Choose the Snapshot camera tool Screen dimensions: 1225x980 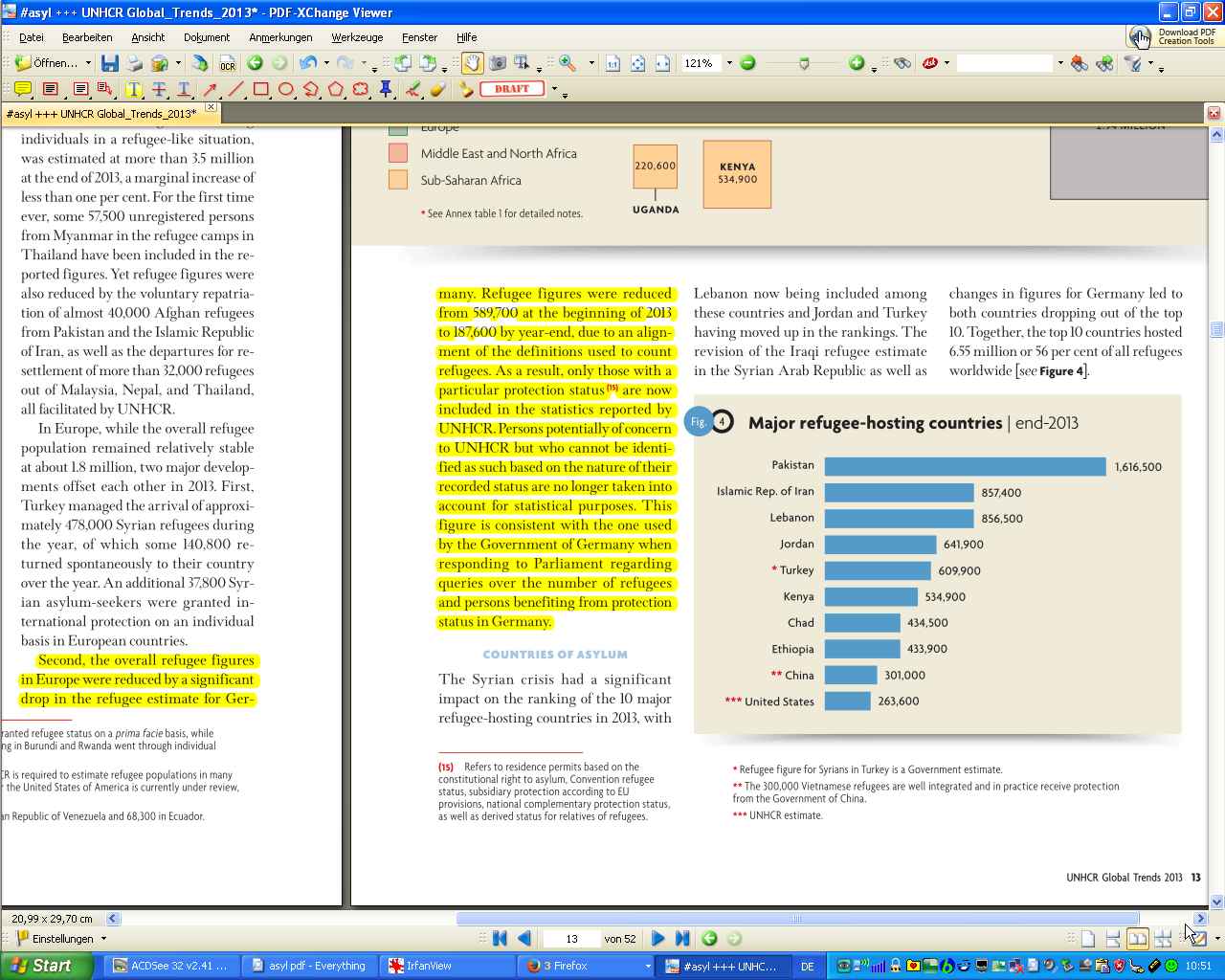498,63
